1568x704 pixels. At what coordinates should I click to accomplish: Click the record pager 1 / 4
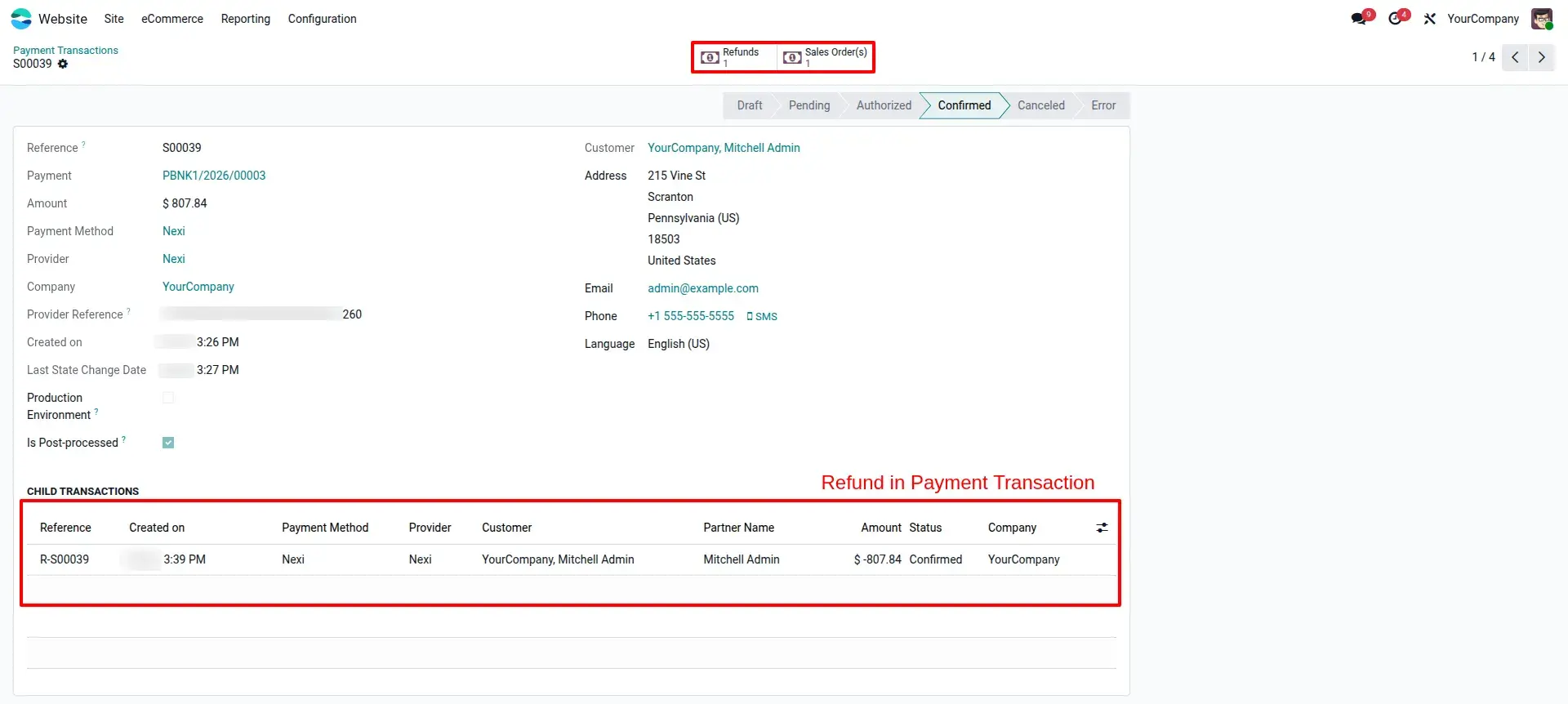click(1483, 57)
